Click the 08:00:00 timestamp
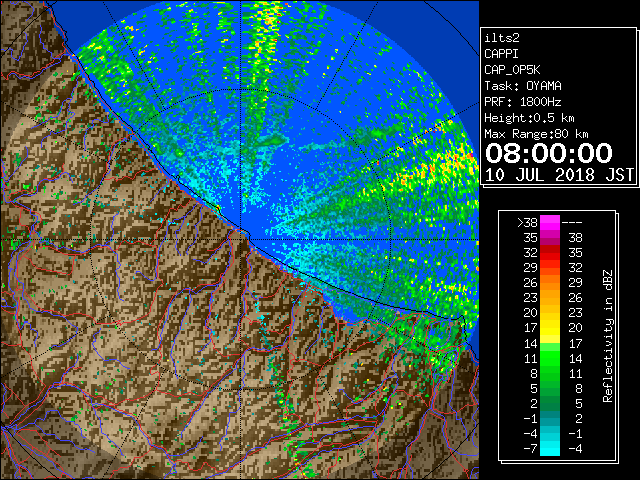 pyautogui.click(x=549, y=153)
